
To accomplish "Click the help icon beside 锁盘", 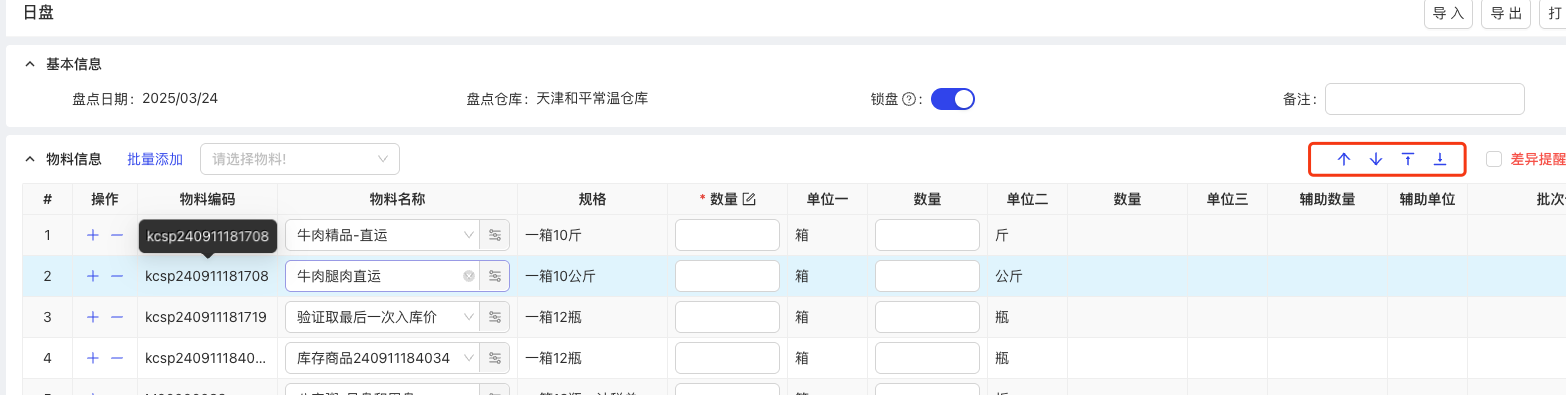I will coord(909,99).
